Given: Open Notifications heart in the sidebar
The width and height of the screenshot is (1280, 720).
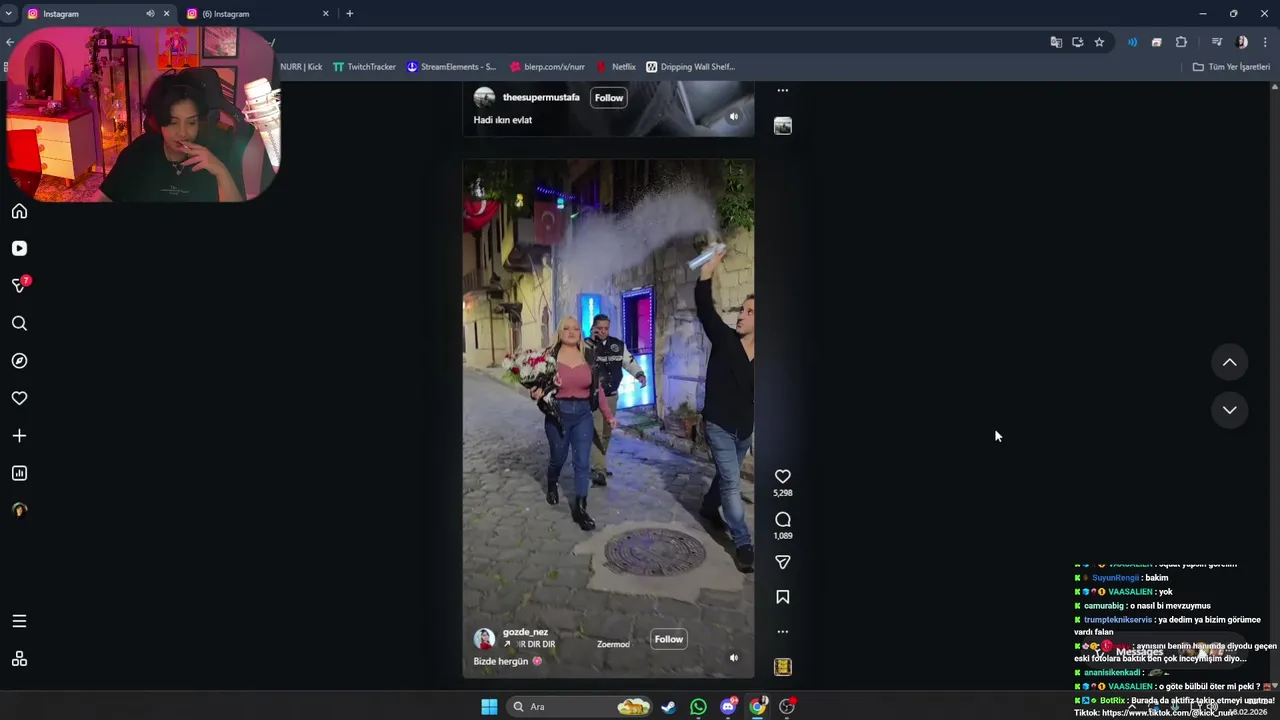Looking at the screenshot, I should point(19,398).
